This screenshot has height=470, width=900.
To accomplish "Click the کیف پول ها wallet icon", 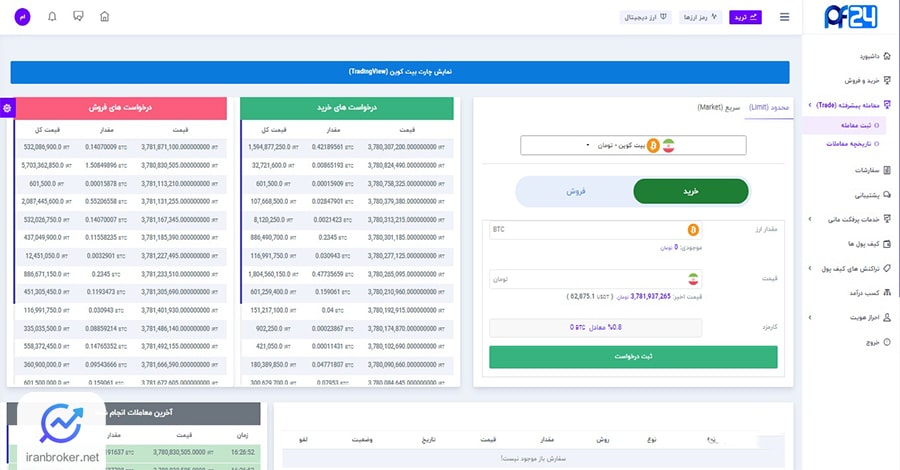I will click(887, 244).
